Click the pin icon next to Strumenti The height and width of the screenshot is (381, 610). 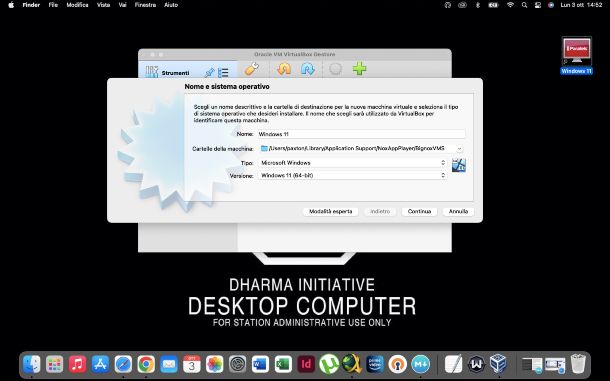(209, 72)
